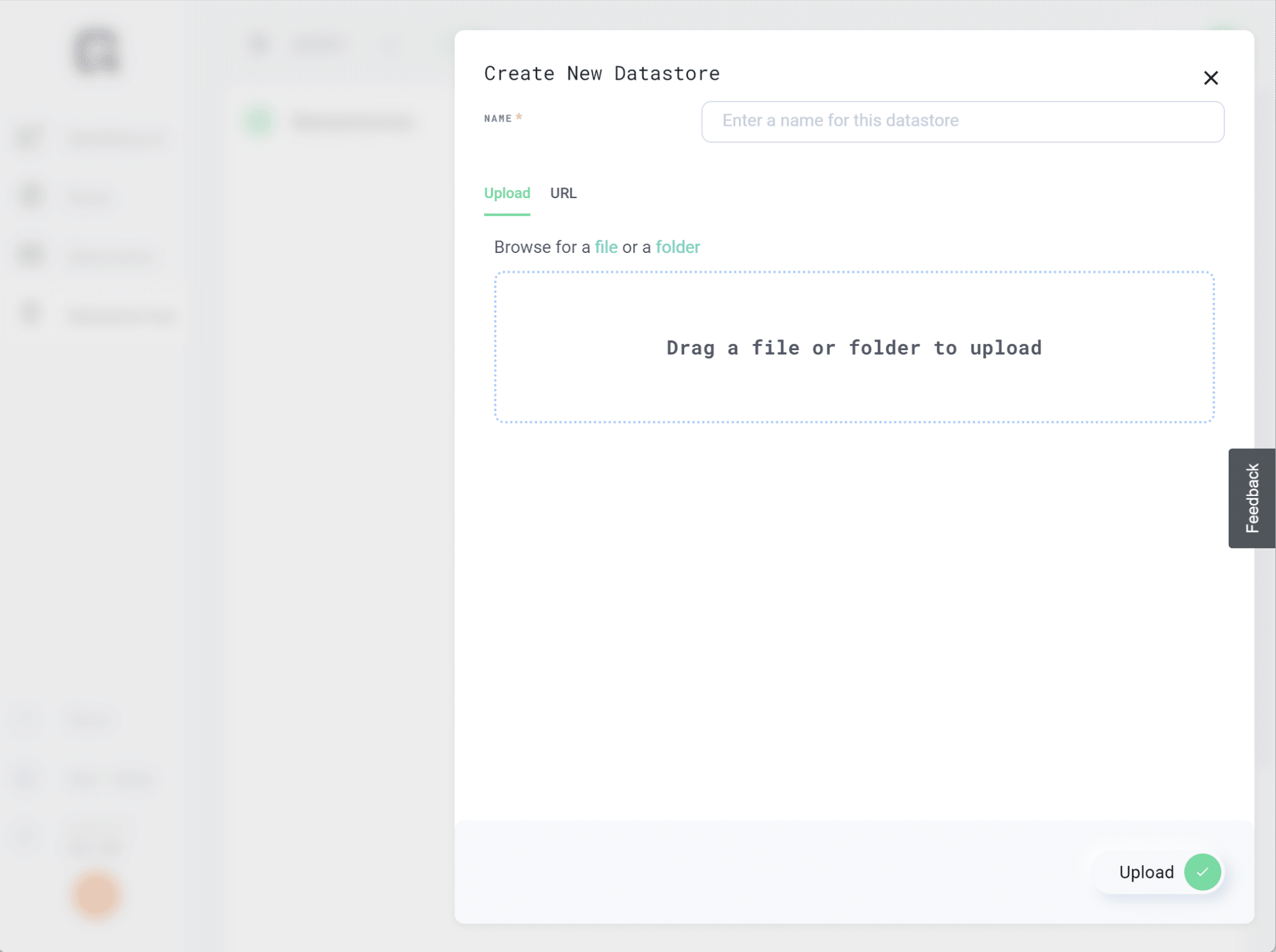Submit the datastore with the Upload button

(x=1146, y=872)
